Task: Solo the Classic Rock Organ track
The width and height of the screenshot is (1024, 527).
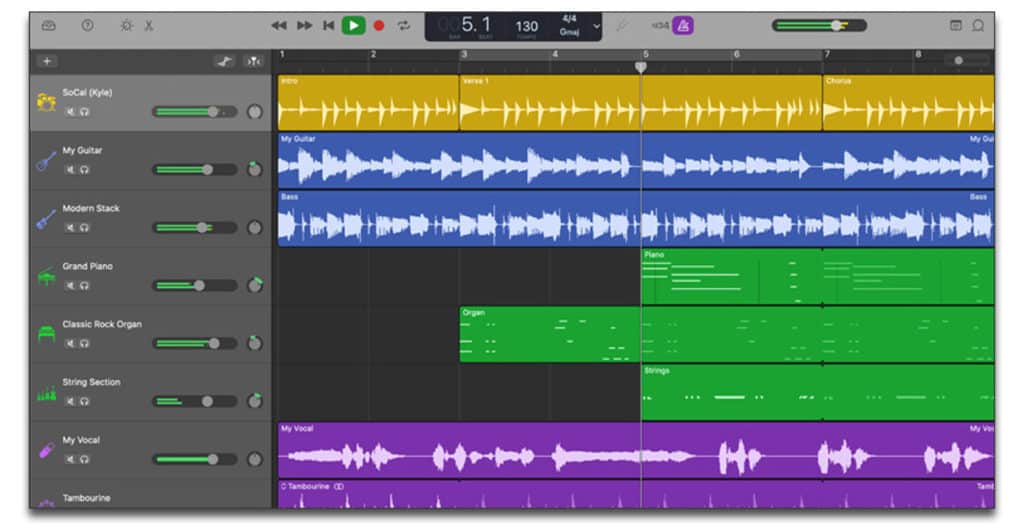Action: [x=84, y=343]
